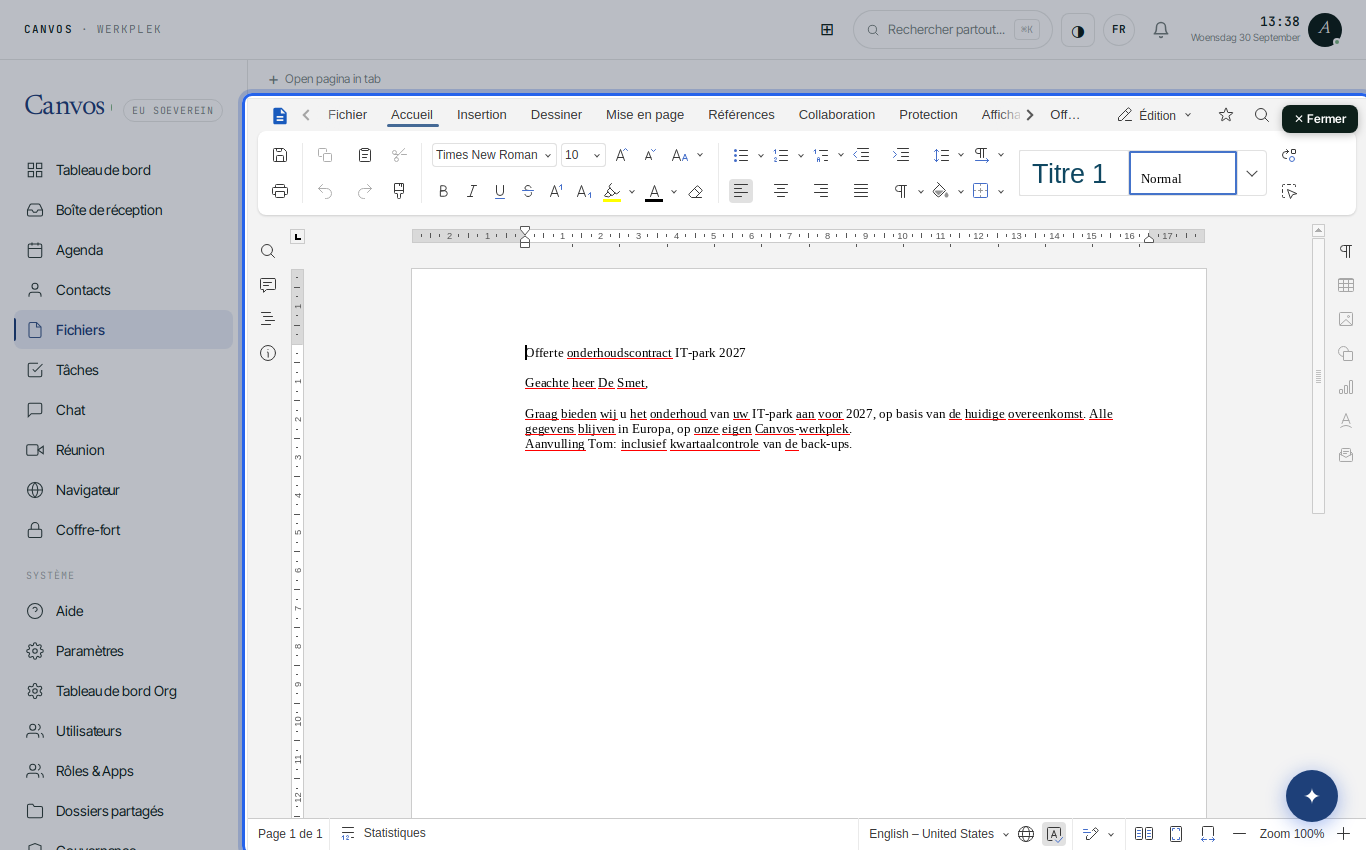Print the document using the printer icon
Image resolution: width=1366 pixels, height=850 pixels.
pyautogui.click(x=280, y=191)
